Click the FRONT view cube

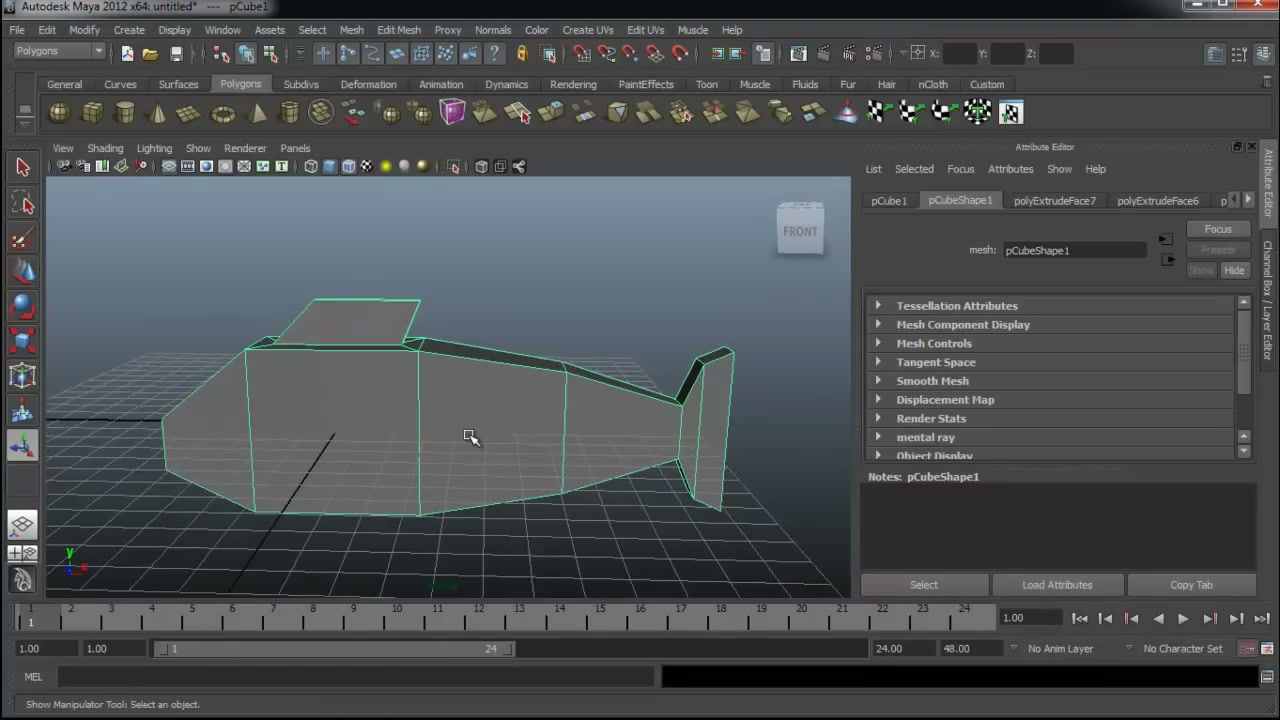(800, 229)
